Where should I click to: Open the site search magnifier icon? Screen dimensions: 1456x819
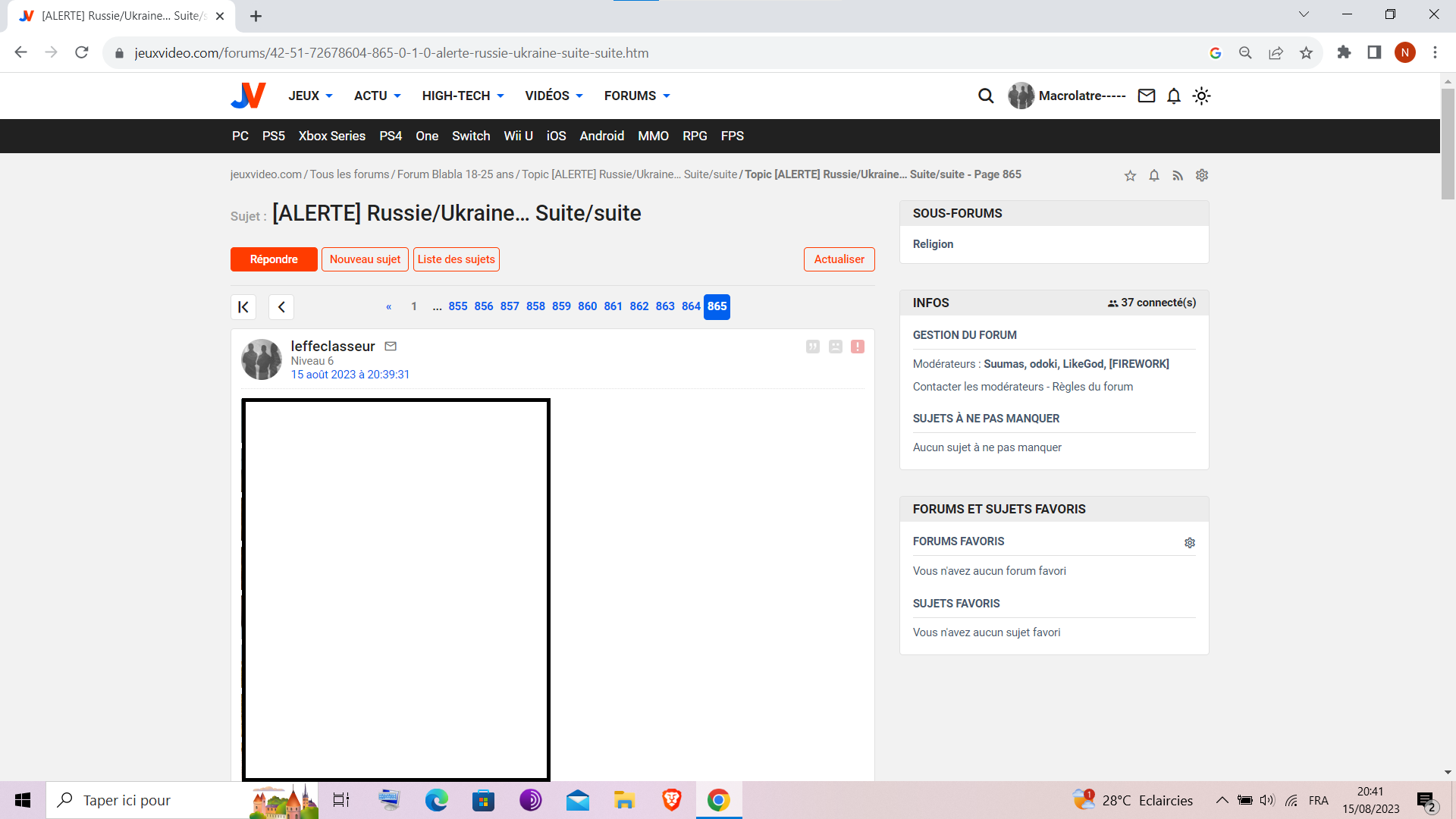pos(985,96)
